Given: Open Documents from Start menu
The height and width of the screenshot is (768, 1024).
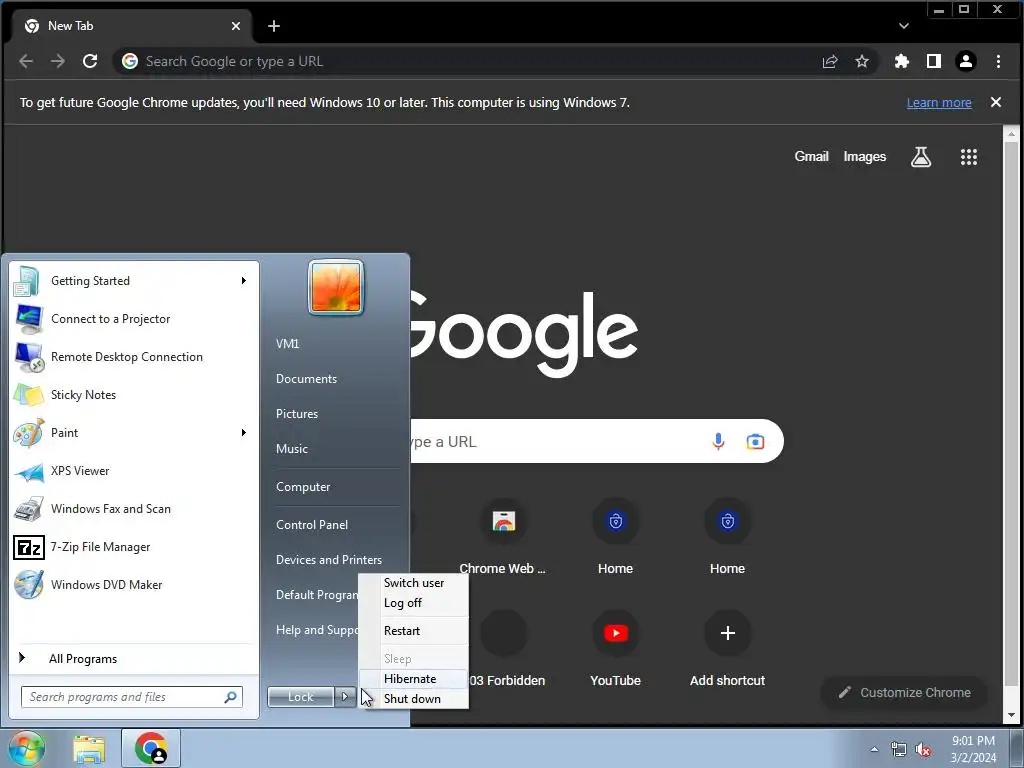Looking at the screenshot, I should pos(306,379).
